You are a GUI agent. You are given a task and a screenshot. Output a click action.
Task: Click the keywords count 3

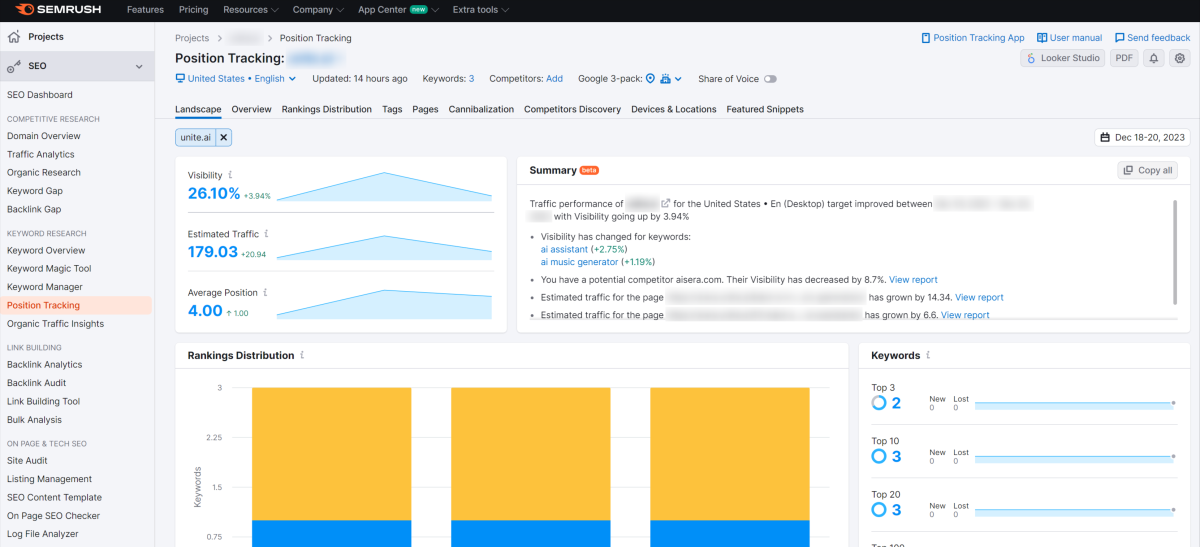click(471, 79)
